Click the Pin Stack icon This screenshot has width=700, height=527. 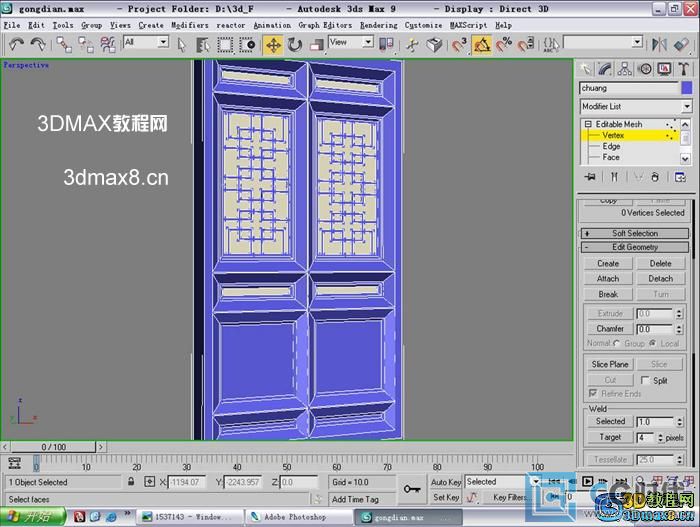click(x=590, y=177)
